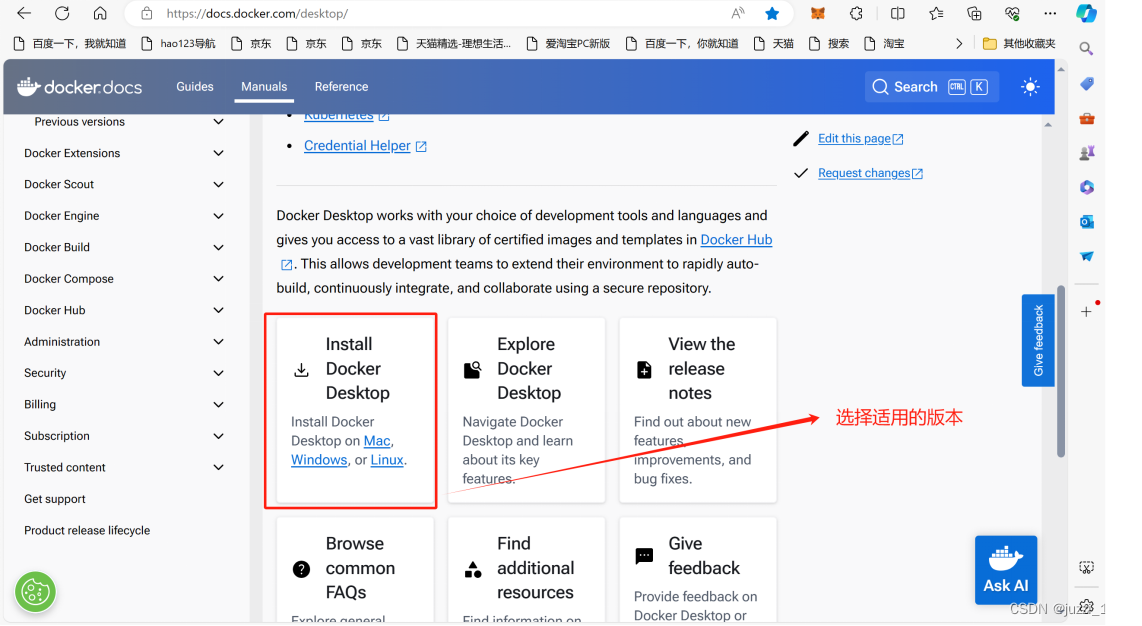The height and width of the screenshot is (626, 1142).
Task: Open the sidebar tools briefcase icon
Action: point(1087,118)
